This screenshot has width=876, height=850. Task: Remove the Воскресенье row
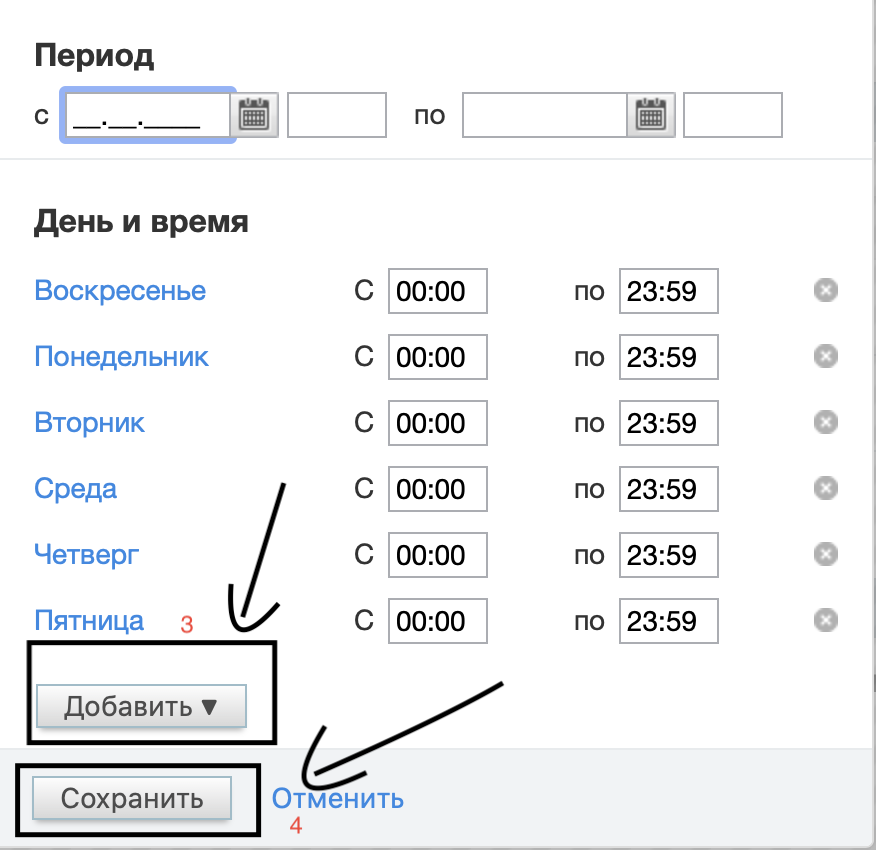tap(825, 291)
